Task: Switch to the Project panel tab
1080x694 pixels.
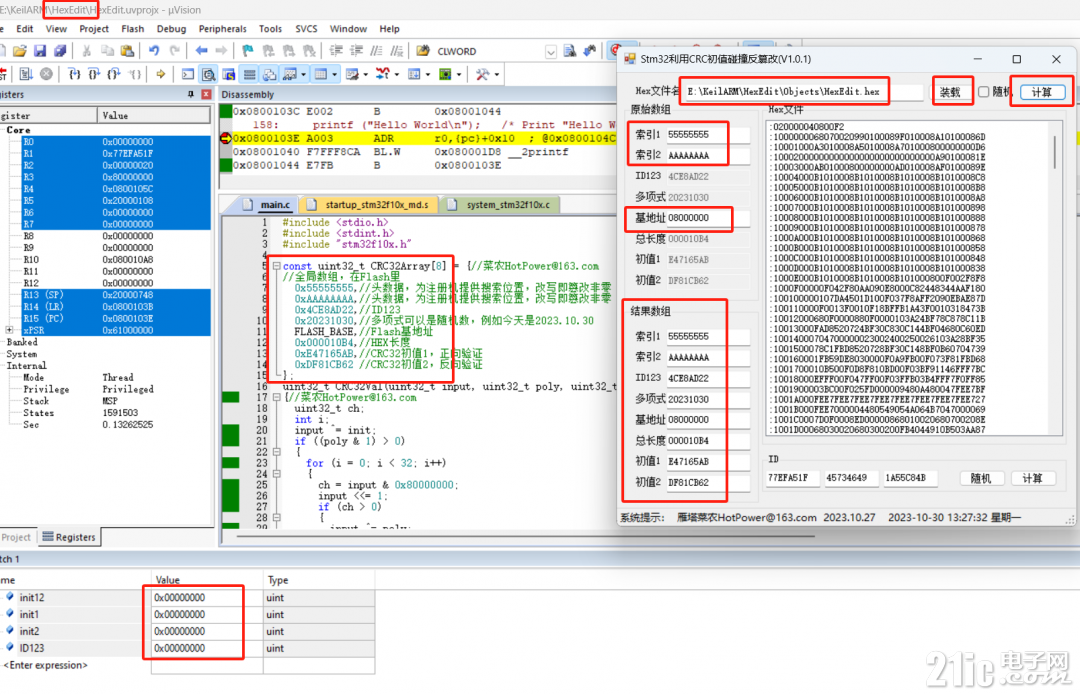Action: click(x=16, y=537)
